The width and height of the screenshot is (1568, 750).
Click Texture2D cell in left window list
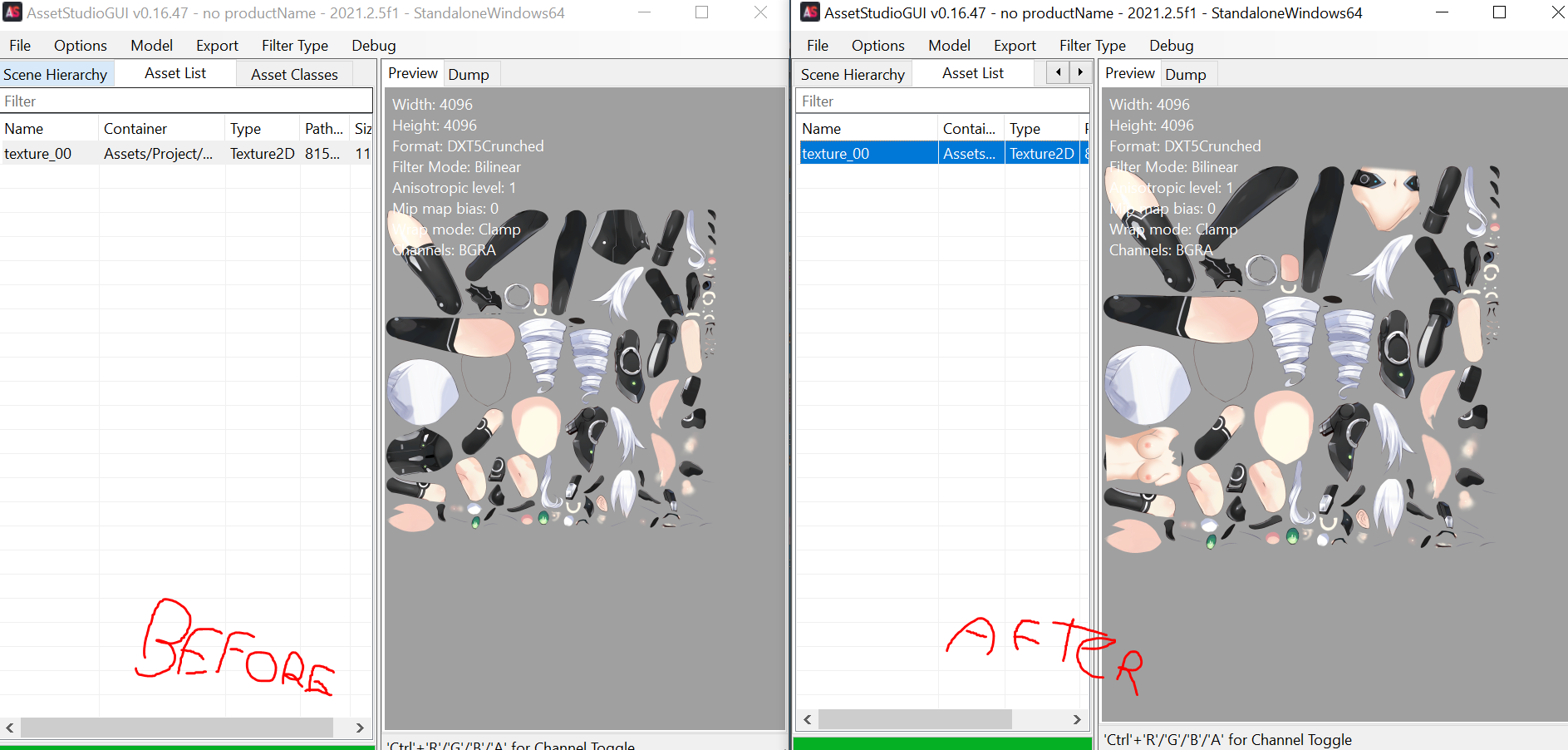tap(263, 153)
